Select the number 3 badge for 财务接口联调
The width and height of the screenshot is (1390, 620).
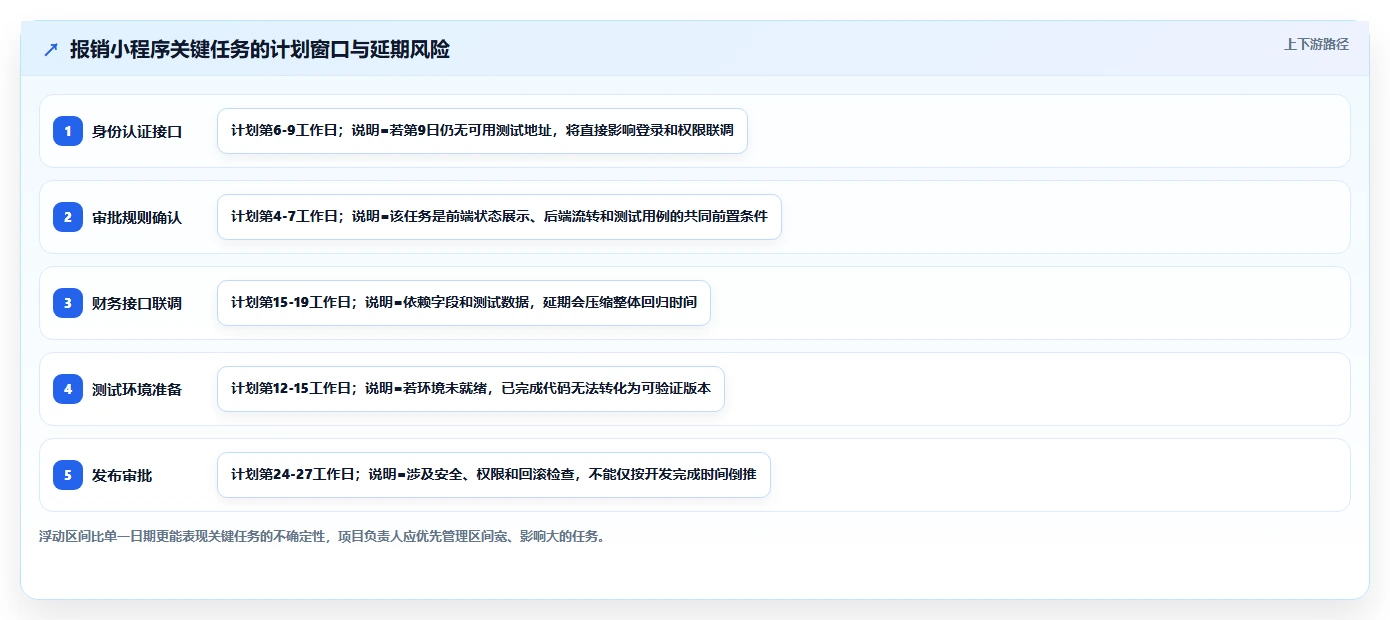(68, 303)
